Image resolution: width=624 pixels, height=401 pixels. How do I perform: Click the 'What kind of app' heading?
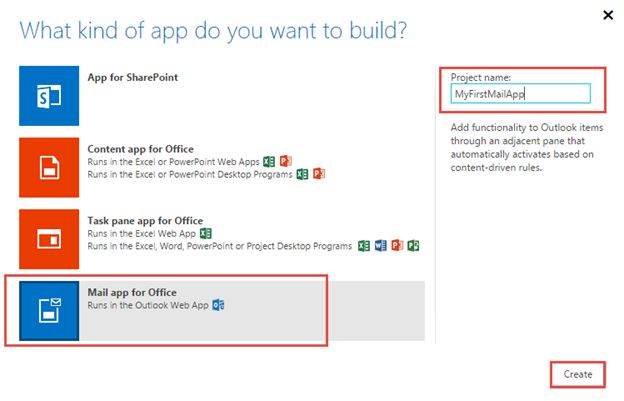pyautogui.click(x=213, y=31)
